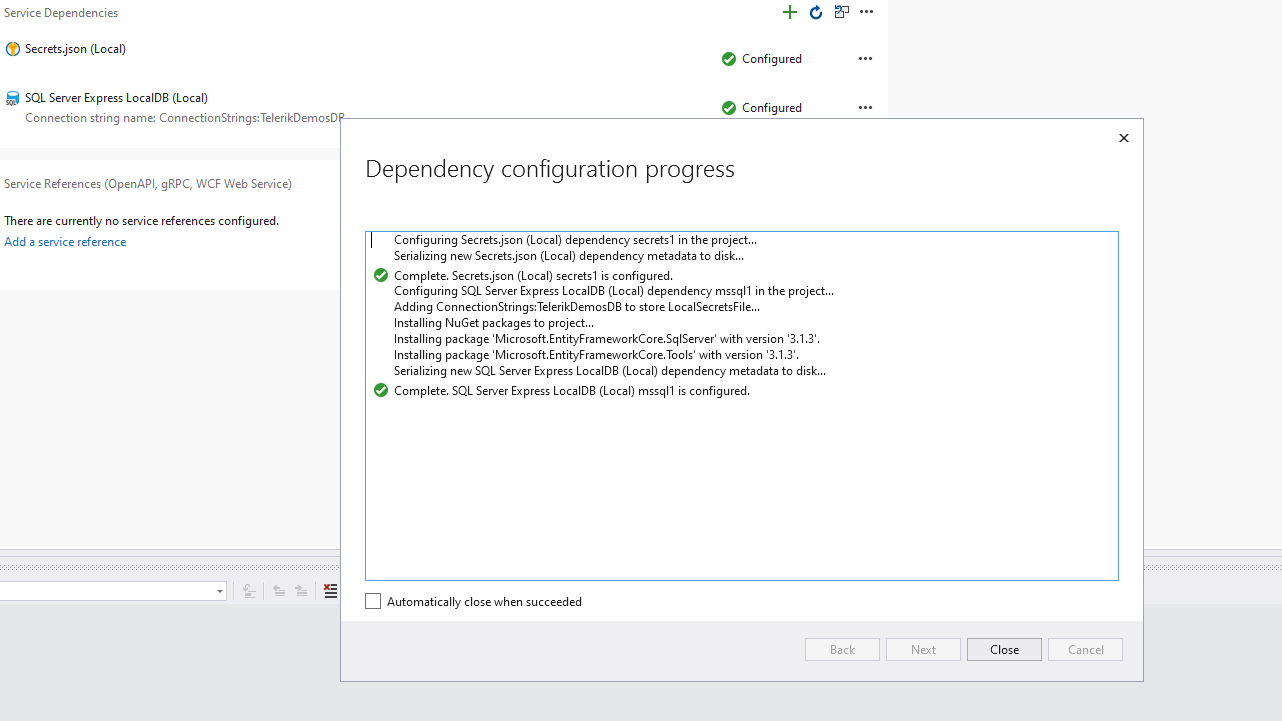Close the dependency progress dialog with X
This screenshot has height=721, width=1282.
[x=1123, y=138]
